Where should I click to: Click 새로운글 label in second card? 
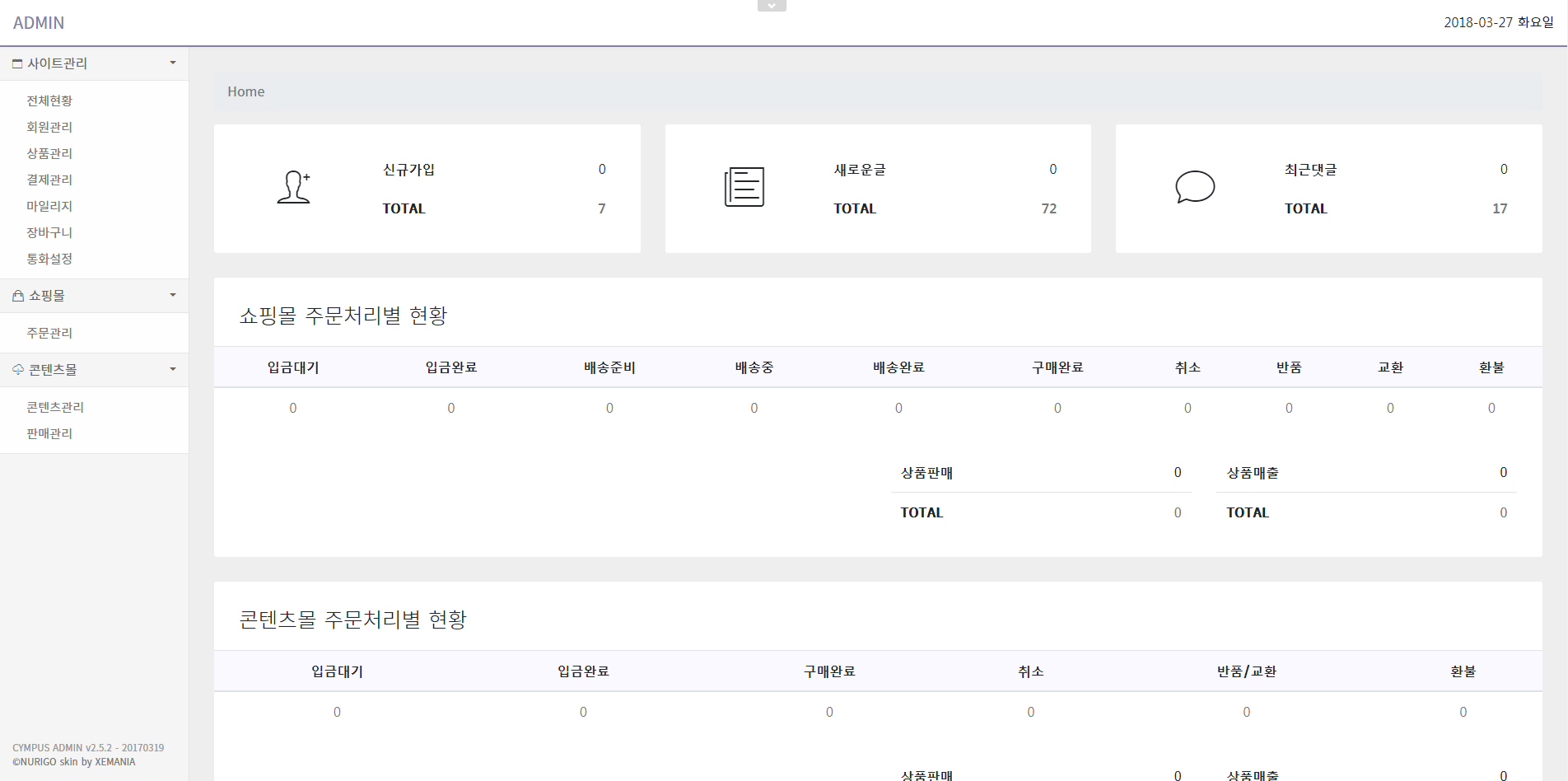point(860,170)
